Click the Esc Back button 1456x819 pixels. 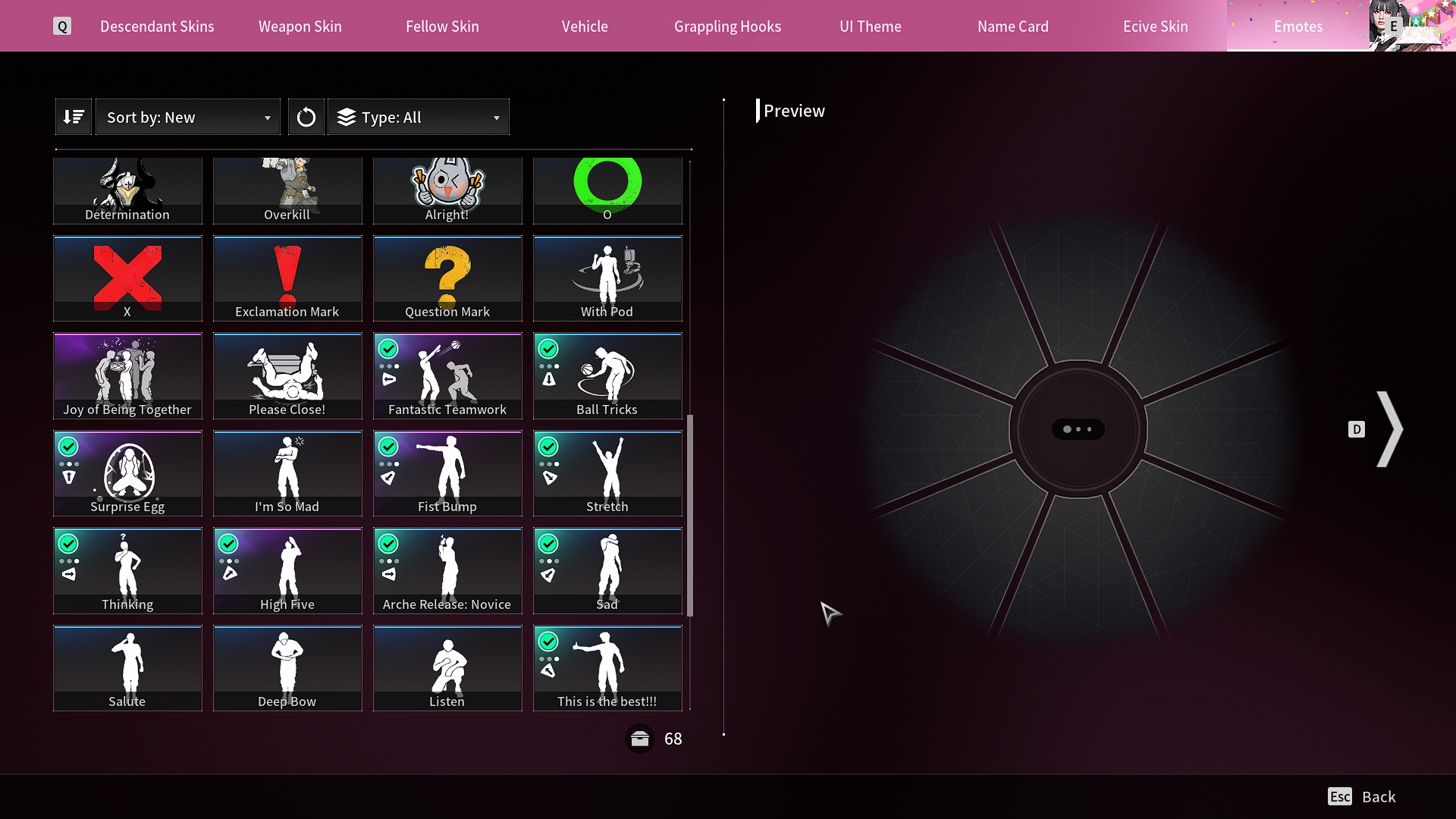click(x=1362, y=796)
